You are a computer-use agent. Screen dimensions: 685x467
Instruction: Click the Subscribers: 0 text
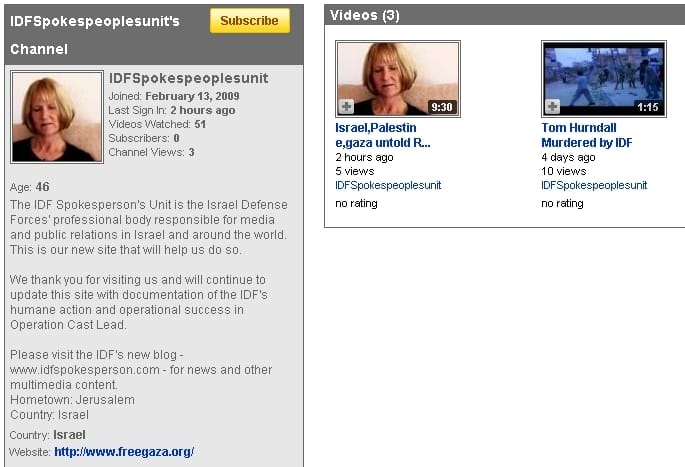click(144, 138)
